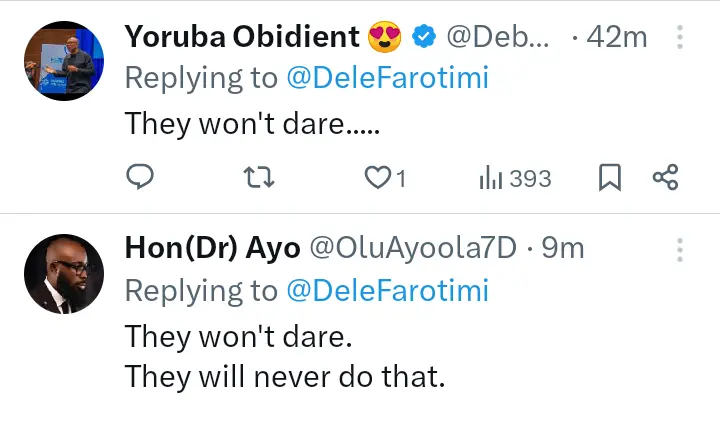Click the Hon(Dr) Ayo display name
This screenshot has width=720, height=425.
[212, 248]
